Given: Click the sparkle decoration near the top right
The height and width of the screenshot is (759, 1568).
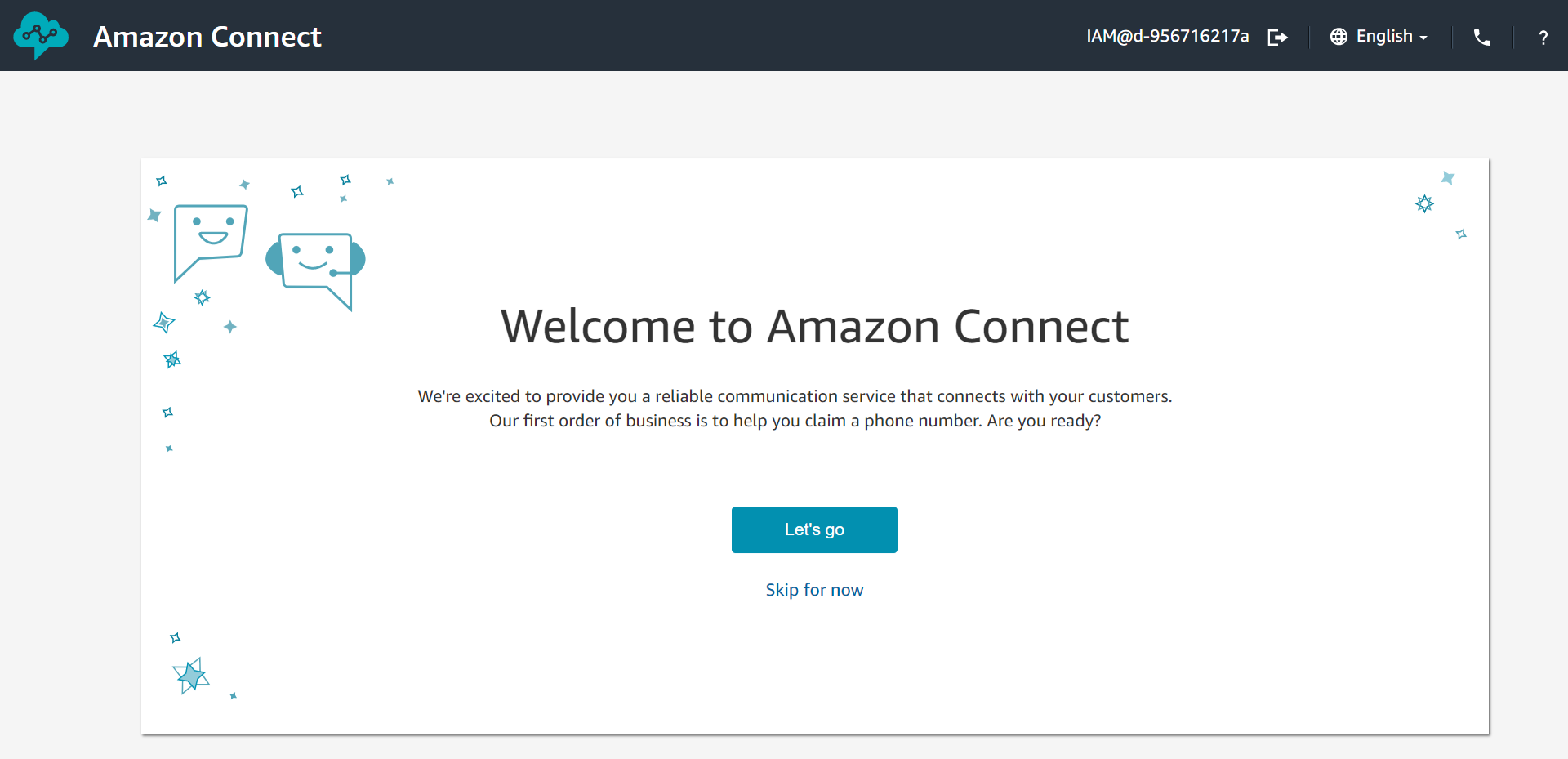Looking at the screenshot, I should [1424, 203].
